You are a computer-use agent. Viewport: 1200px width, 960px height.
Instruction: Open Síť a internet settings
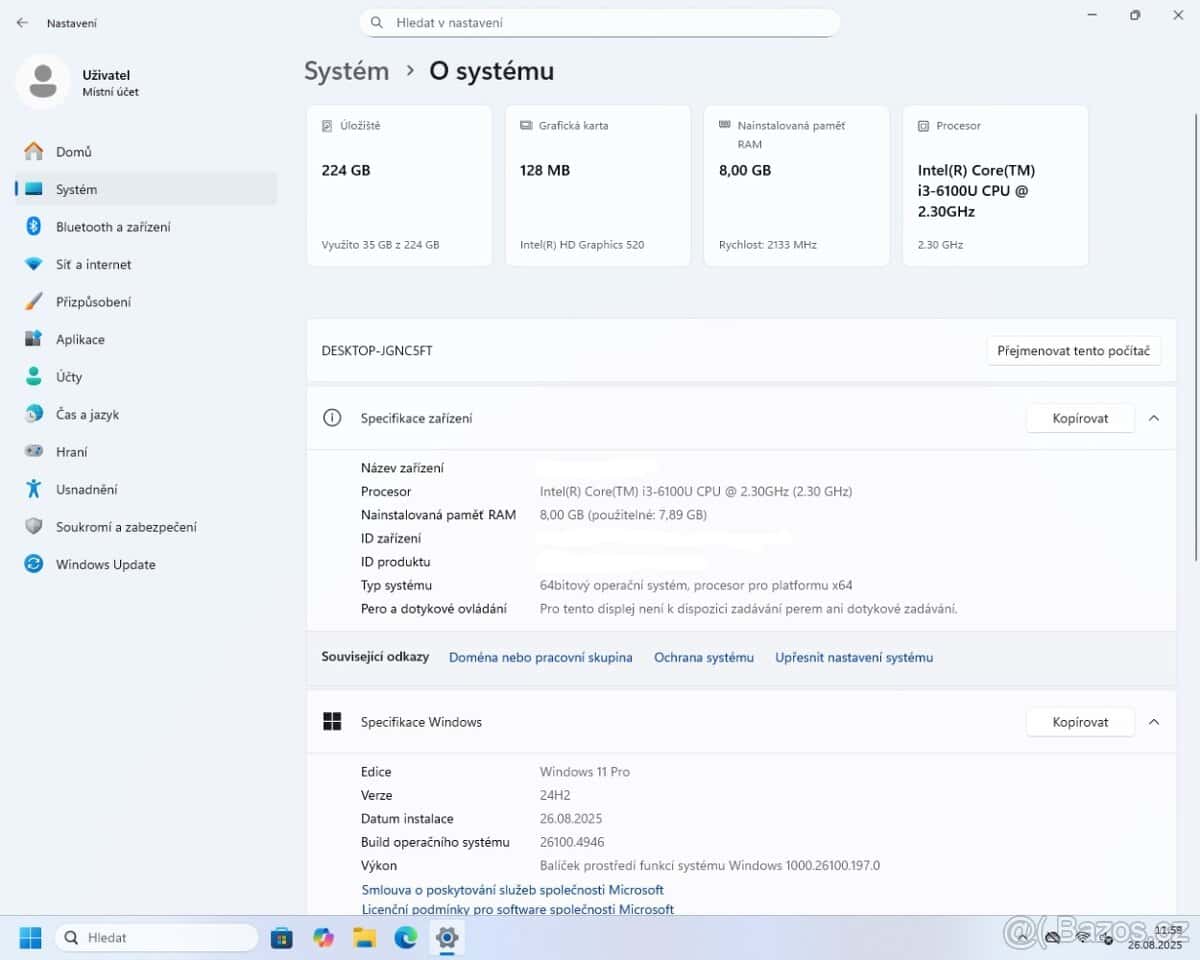(x=93, y=264)
